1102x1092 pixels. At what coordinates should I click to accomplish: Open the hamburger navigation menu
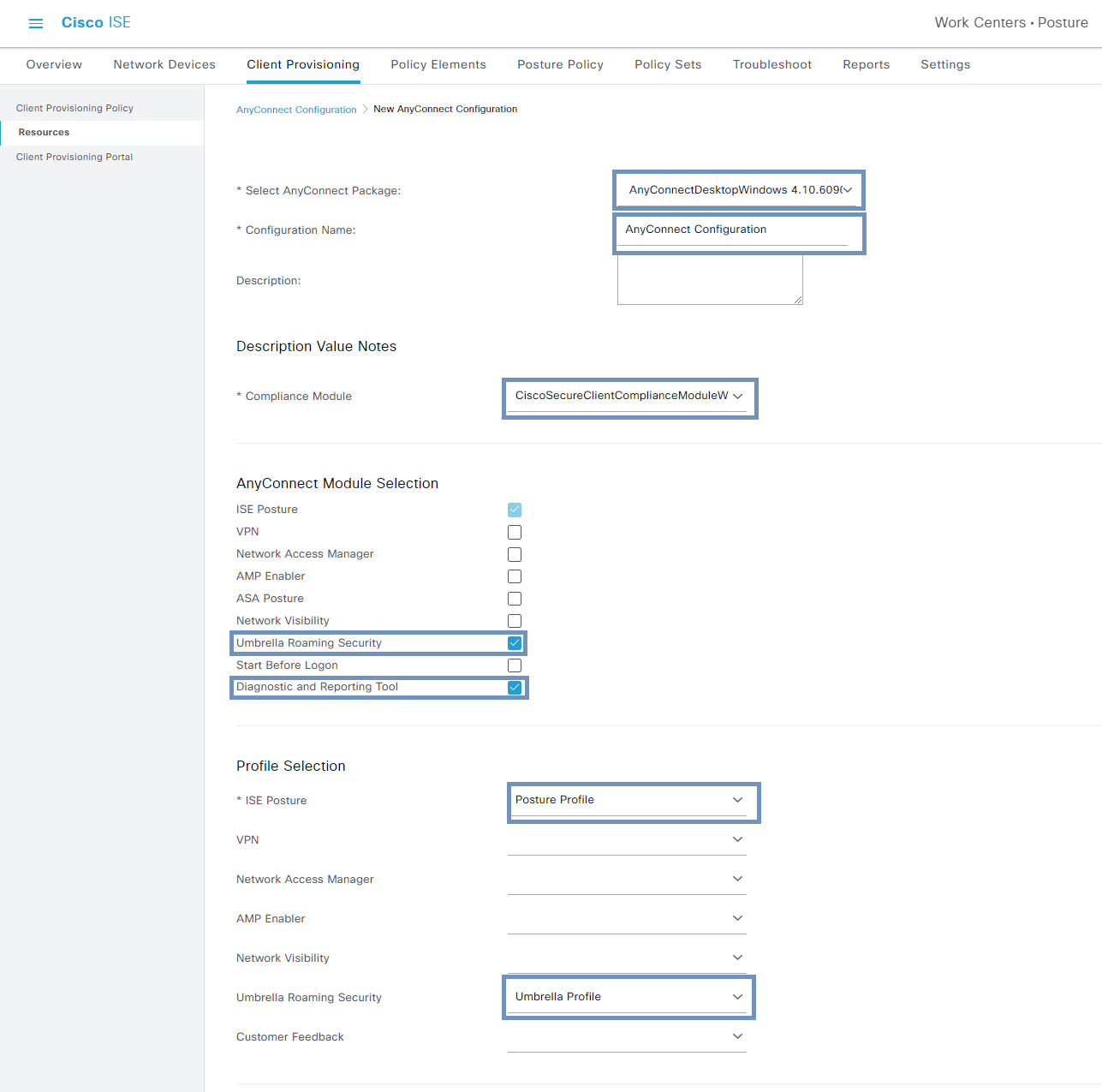[x=36, y=23]
